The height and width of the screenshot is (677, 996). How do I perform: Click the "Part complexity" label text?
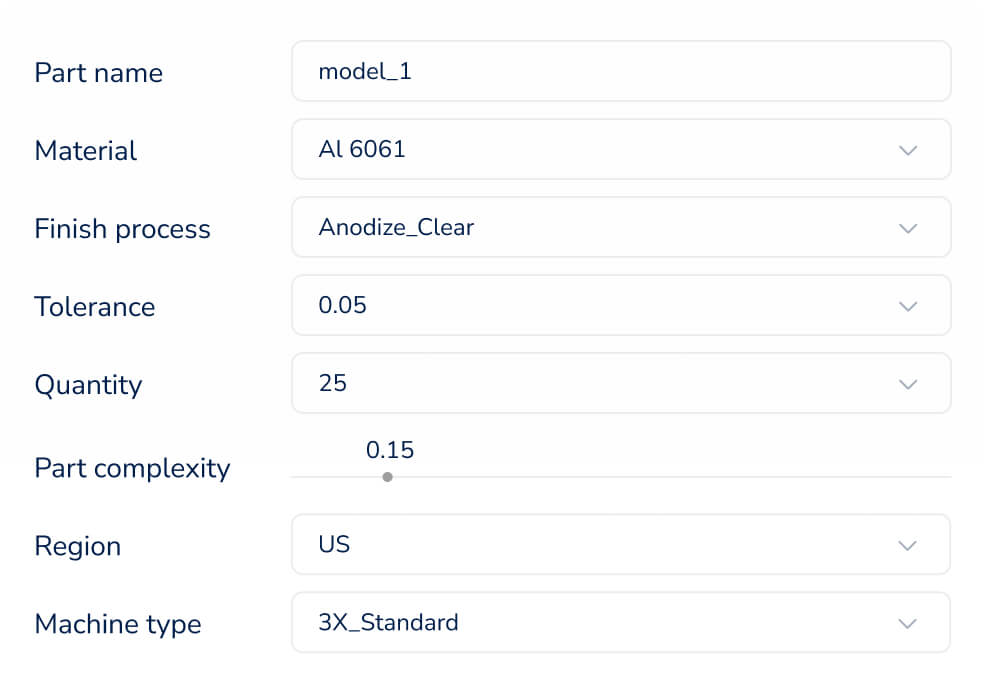[132, 468]
